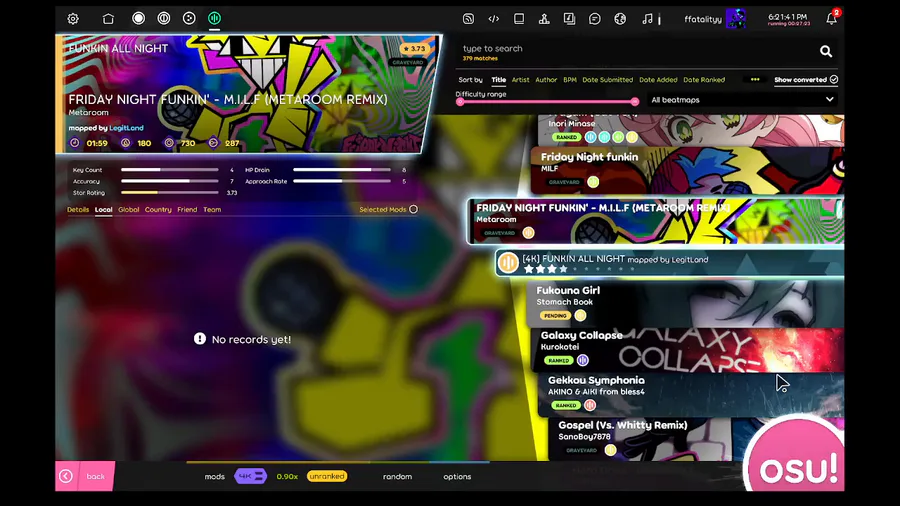Viewport: 900px width, 506px height.
Task: Select the osu!taiko ruleset icon
Action: pos(164,18)
